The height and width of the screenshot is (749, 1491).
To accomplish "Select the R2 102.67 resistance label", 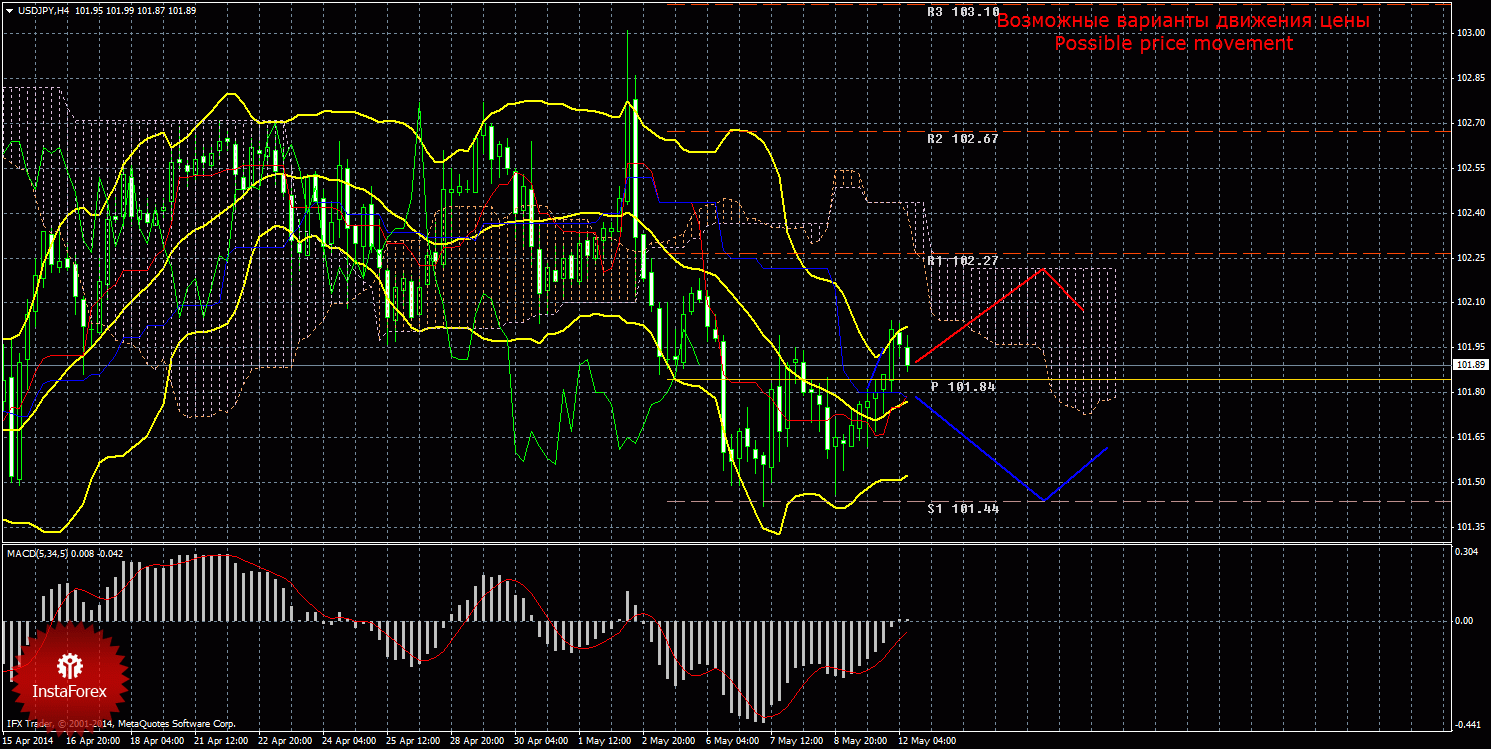I will point(962,139).
